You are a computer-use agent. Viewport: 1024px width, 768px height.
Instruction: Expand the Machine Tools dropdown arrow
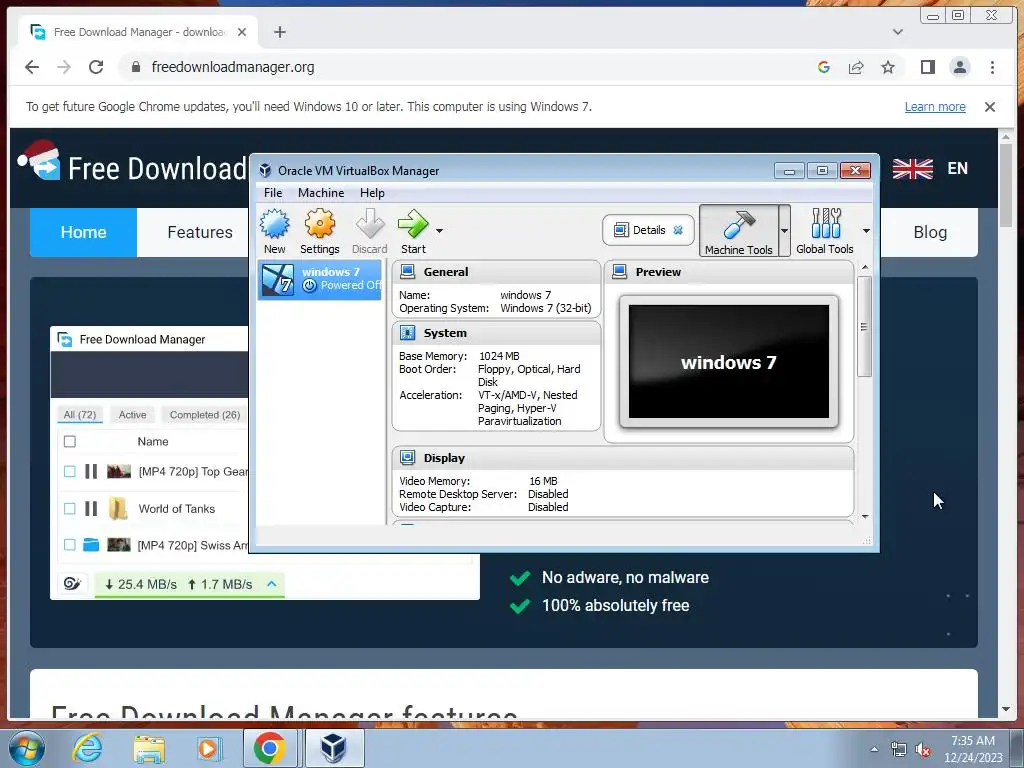(784, 231)
